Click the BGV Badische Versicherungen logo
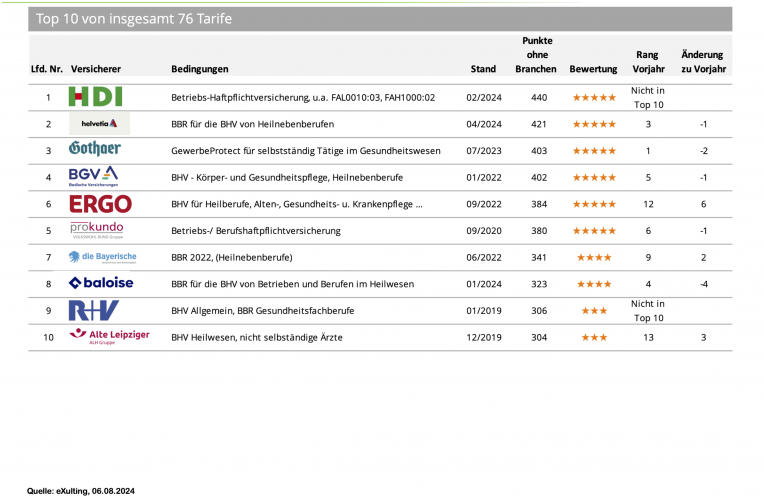 point(94,176)
